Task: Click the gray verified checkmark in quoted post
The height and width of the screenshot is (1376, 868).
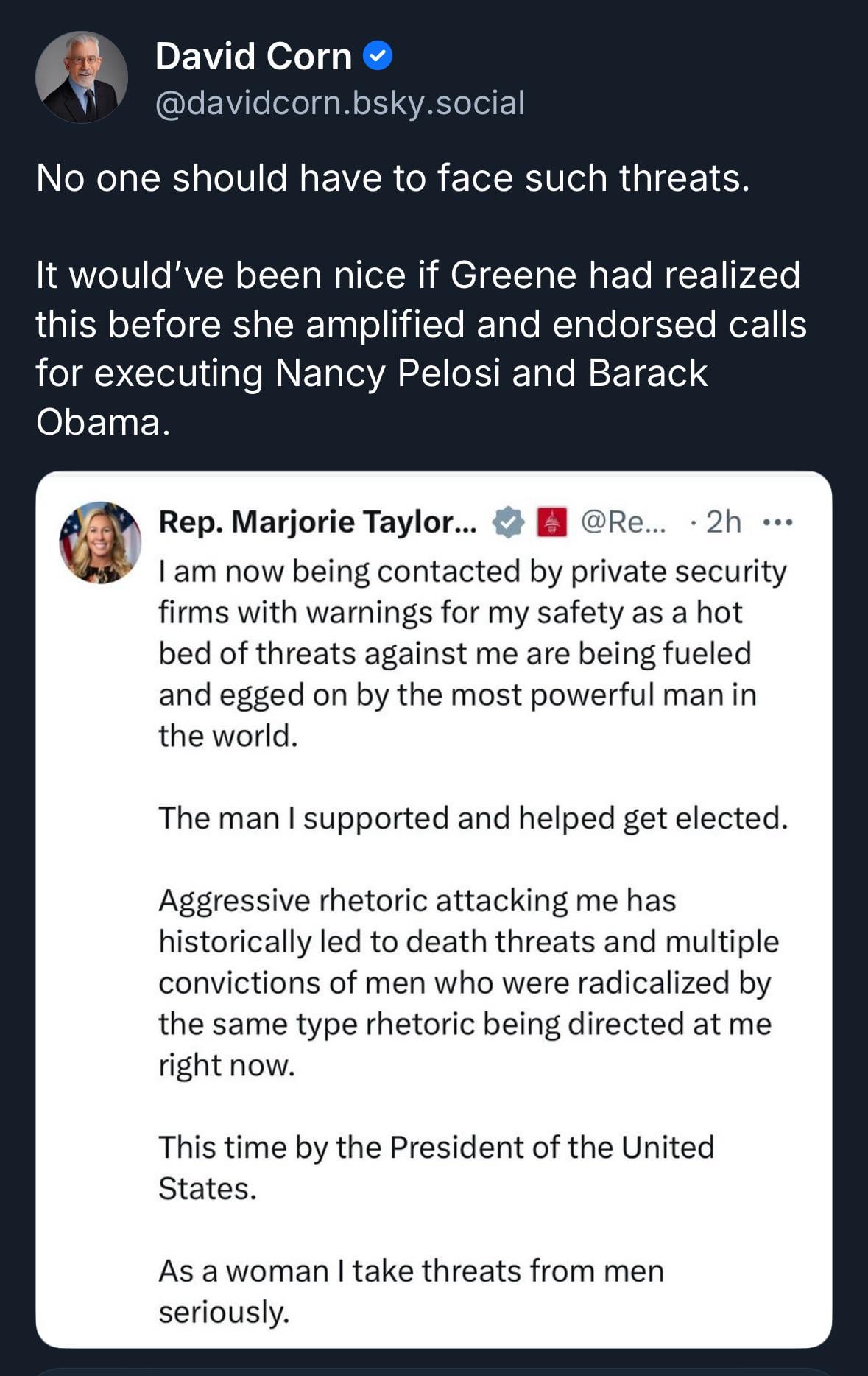Action: tap(508, 523)
